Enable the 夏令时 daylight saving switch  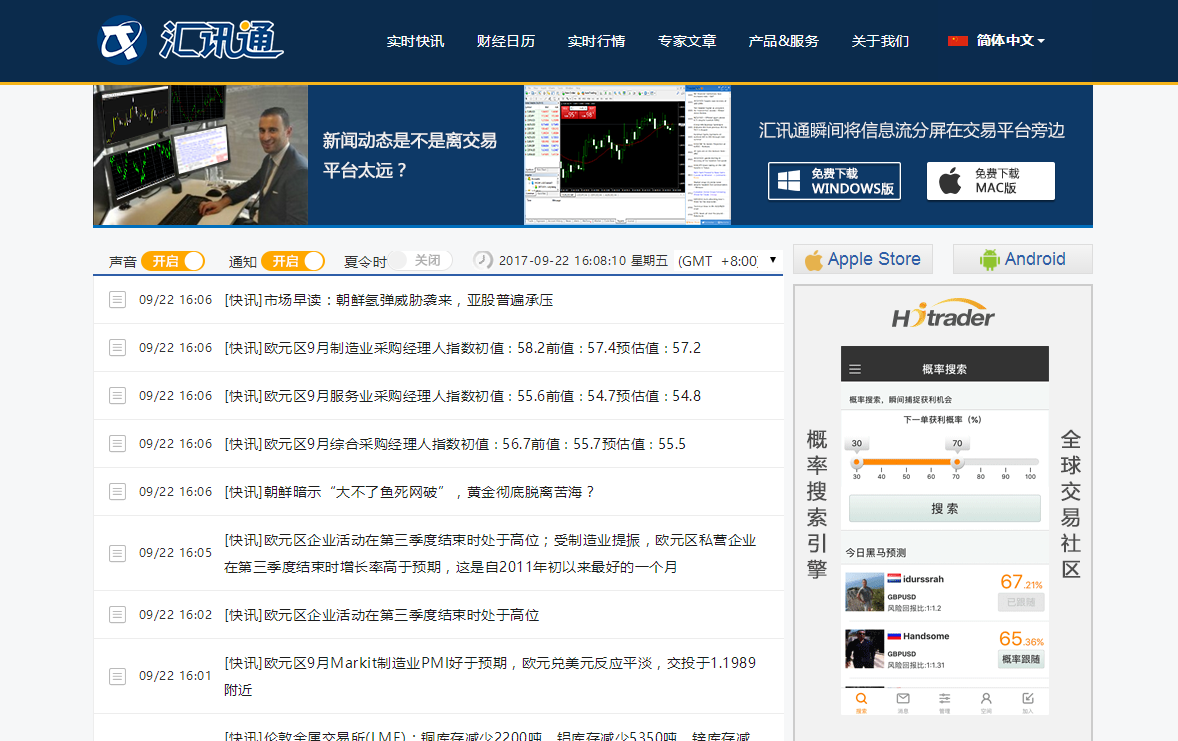[421, 261]
